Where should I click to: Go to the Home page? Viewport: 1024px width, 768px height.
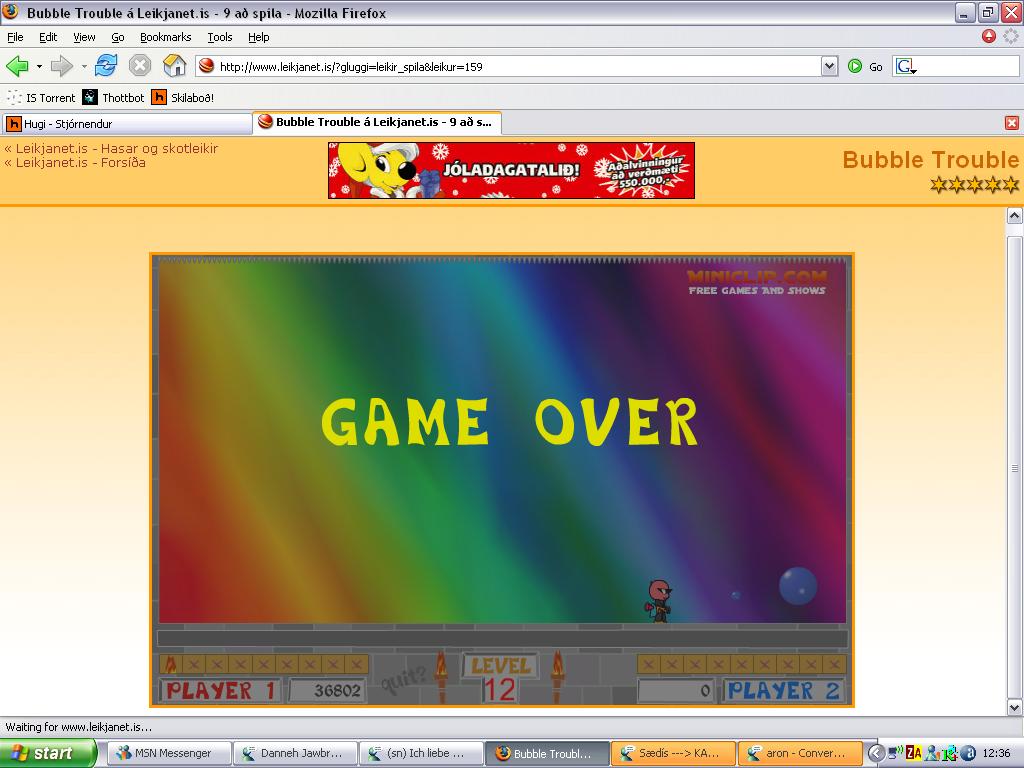coord(174,66)
